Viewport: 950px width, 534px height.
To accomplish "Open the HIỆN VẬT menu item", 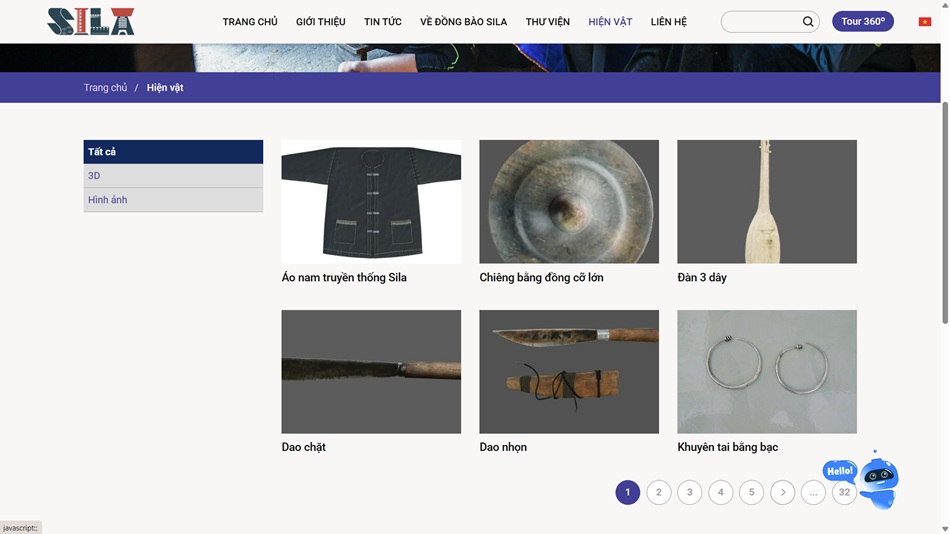I will (610, 22).
